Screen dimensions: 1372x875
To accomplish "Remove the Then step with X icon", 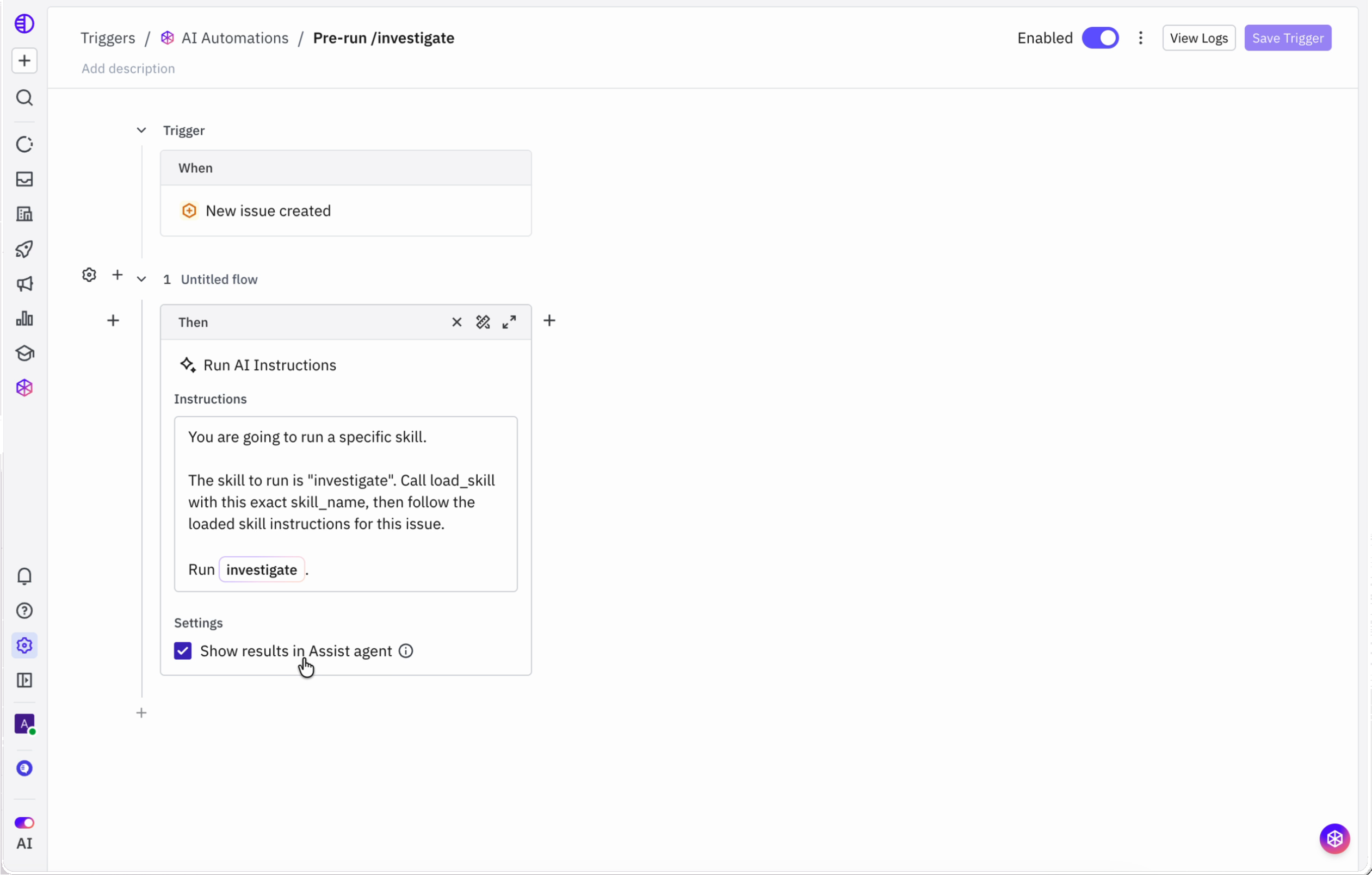I will (x=456, y=322).
